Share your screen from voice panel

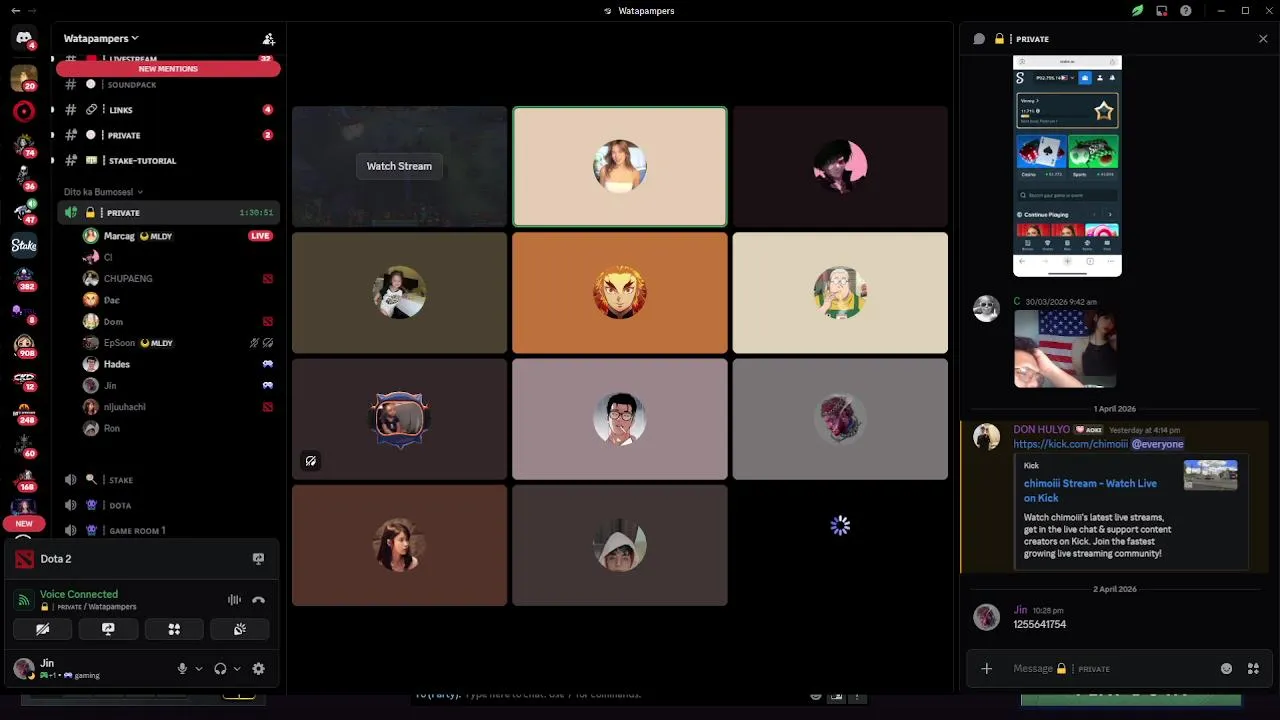click(x=108, y=629)
